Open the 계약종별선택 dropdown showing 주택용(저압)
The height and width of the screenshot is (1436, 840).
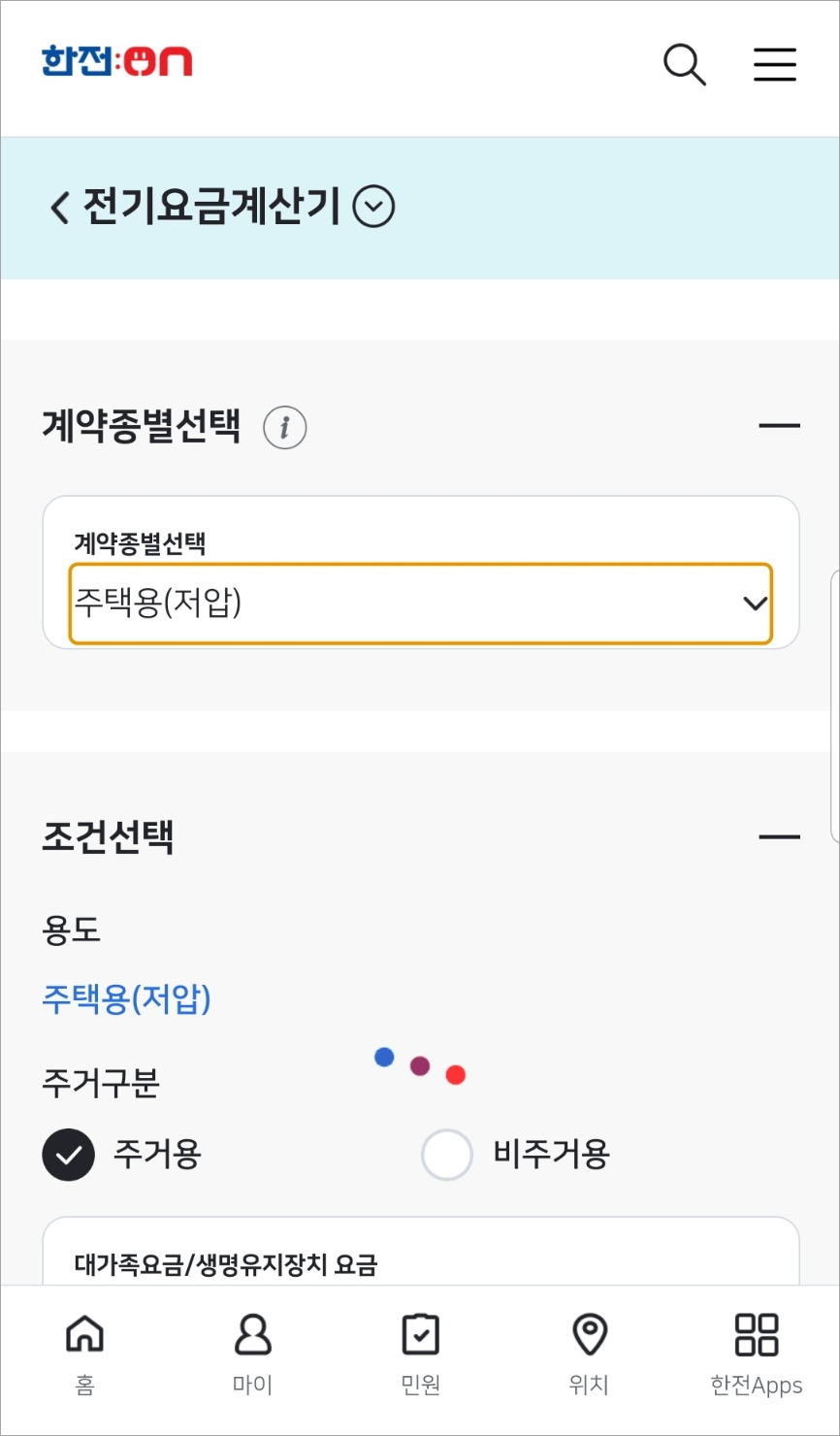420,604
